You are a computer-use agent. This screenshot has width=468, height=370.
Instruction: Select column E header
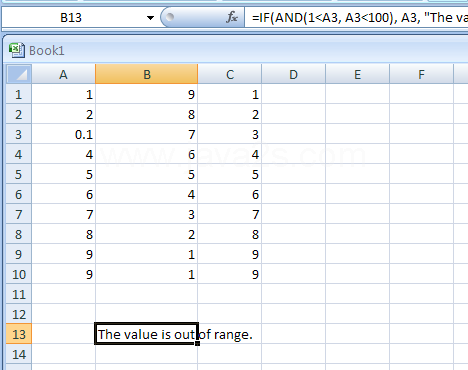click(x=357, y=74)
